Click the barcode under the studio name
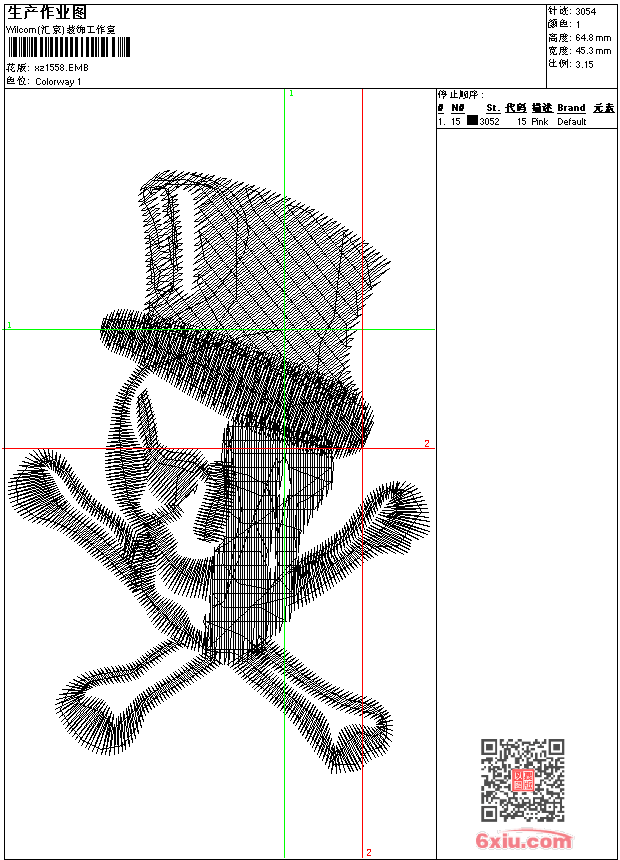This screenshot has width=620, height=860. point(69,47)
